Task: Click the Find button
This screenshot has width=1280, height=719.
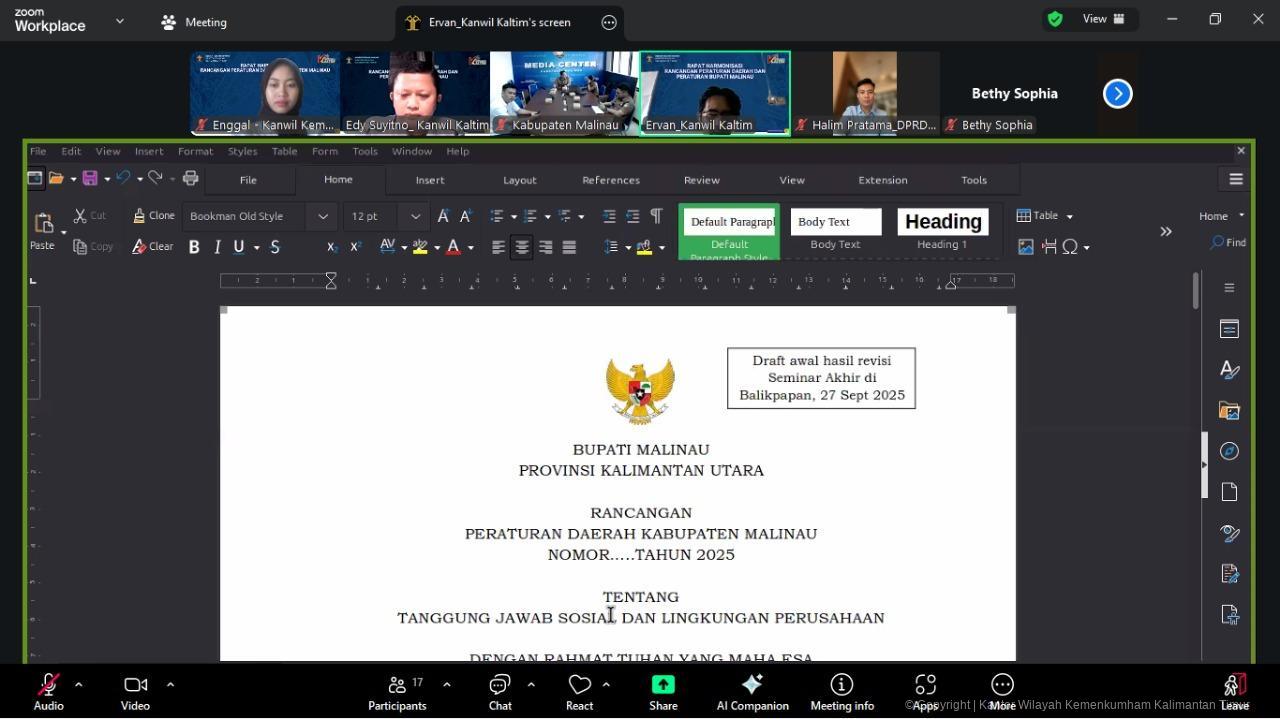Action: tap(1227, 242)
